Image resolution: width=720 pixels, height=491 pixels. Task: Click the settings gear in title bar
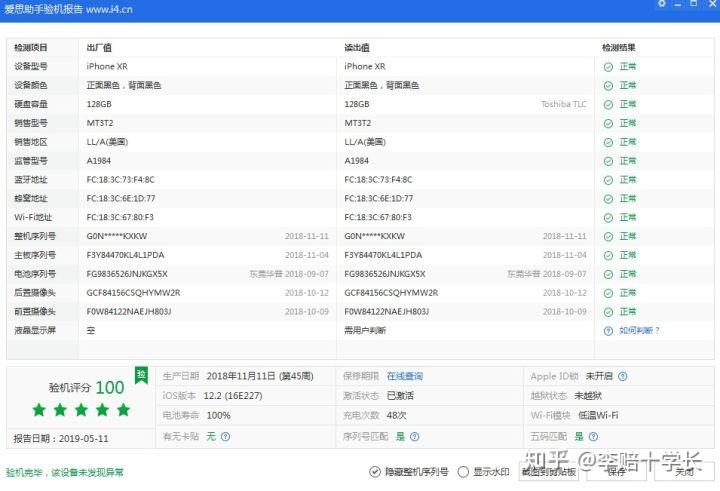pos(662,3)
